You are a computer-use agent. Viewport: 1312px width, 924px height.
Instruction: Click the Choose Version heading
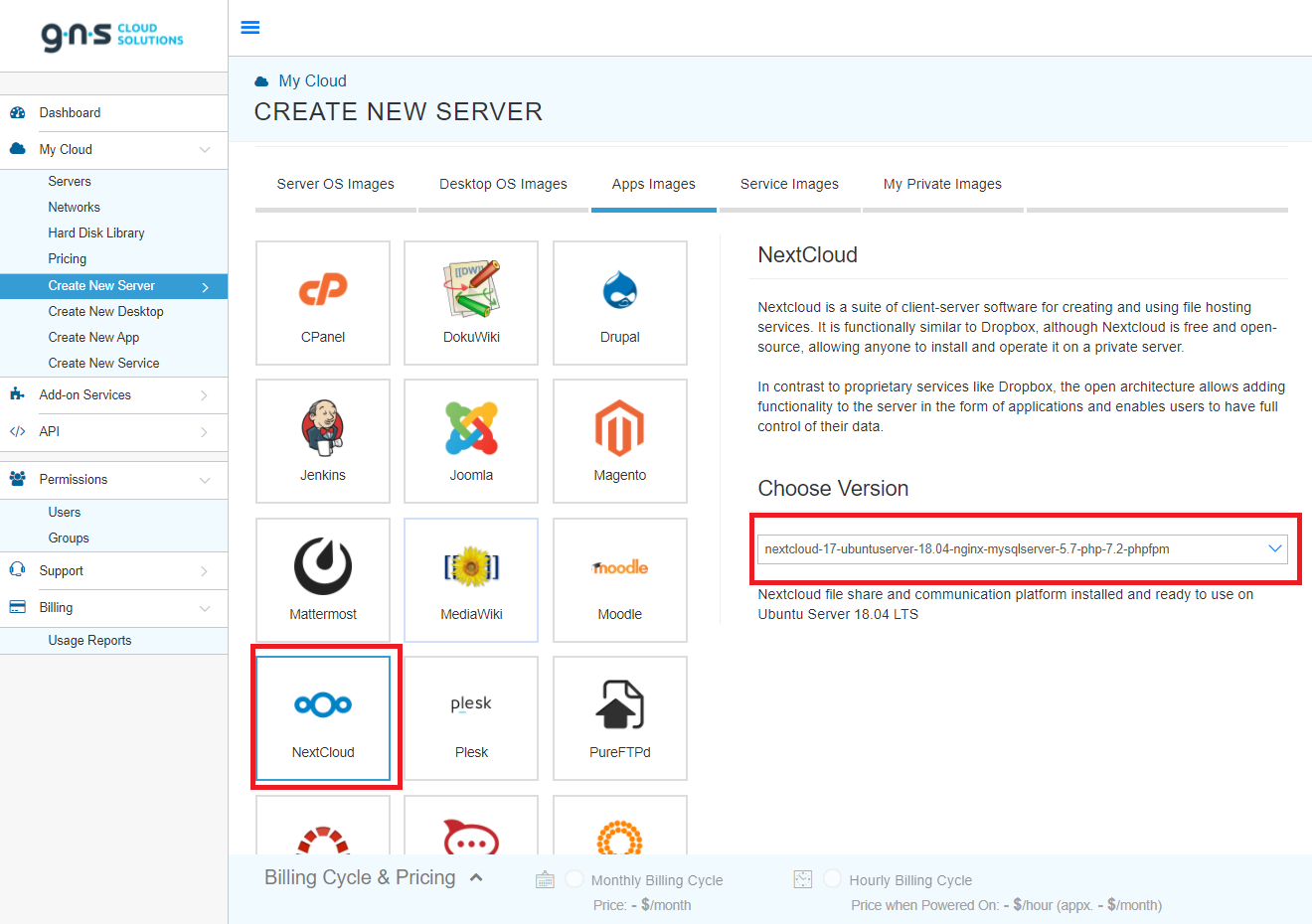point(833,488)
